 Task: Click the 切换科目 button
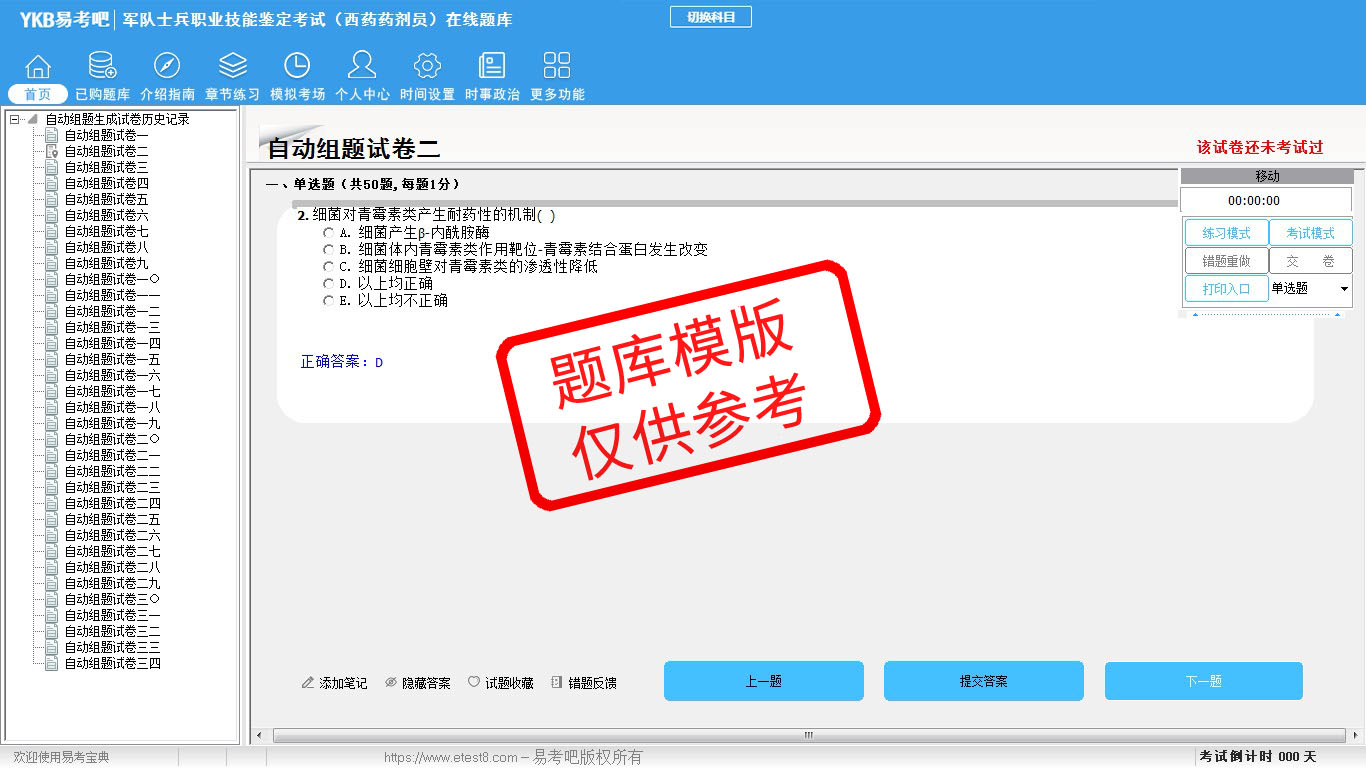[x=710, y=17]
